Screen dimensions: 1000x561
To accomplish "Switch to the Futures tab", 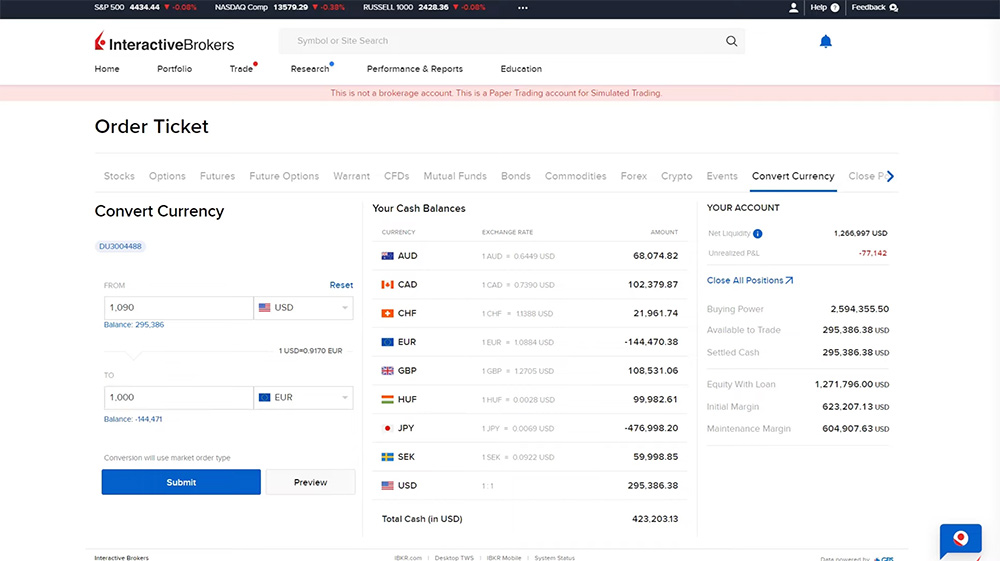I will (217, 176).
